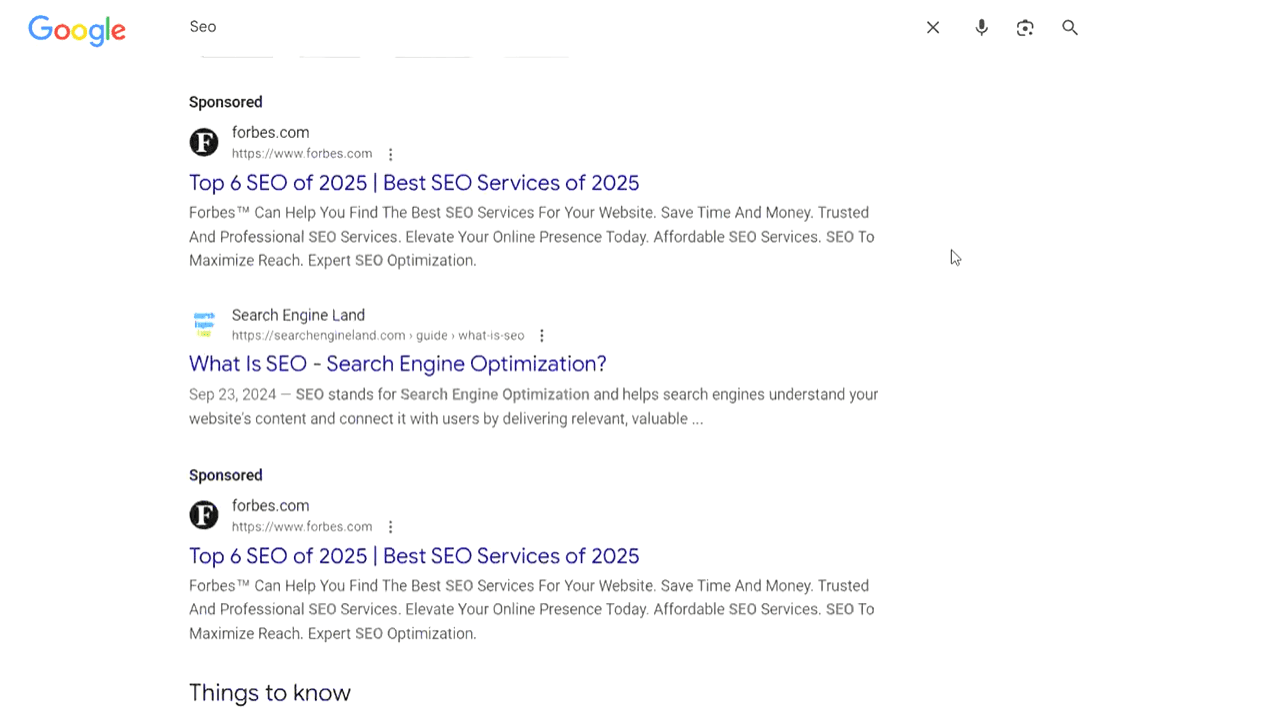Expand three-dot options on second Forbes ad

pos(391,527)
